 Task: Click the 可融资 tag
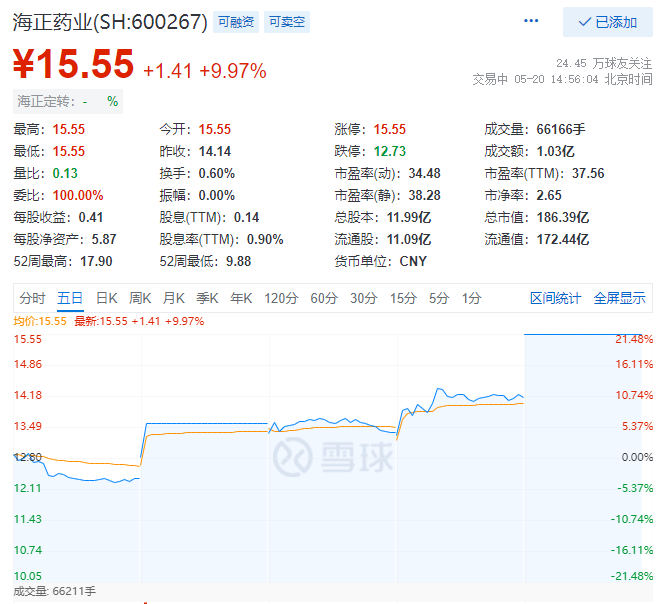click(236, 22)
